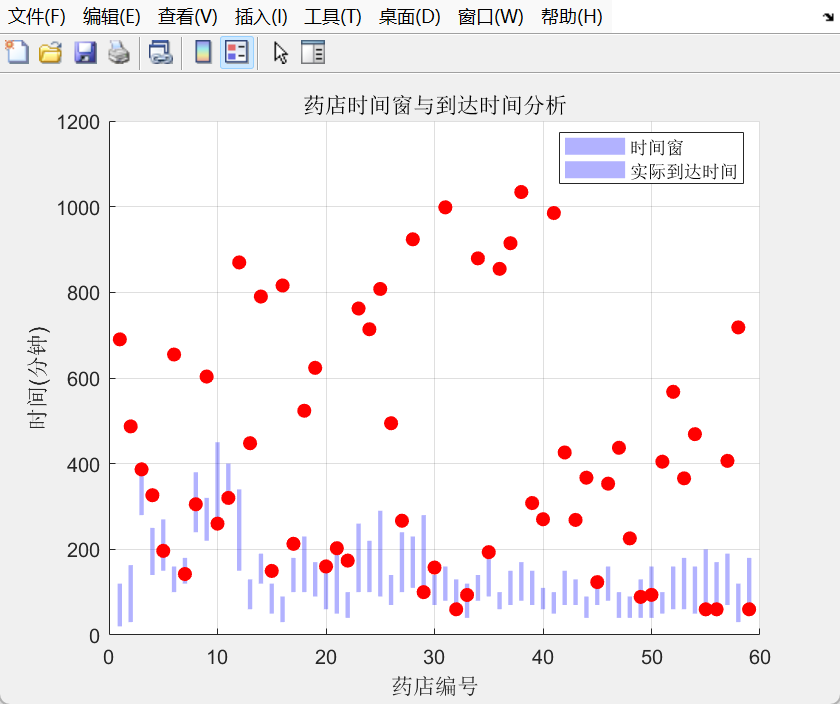Click the New Figure toolbar icon
Screen dimensions: 840x704
17,53
